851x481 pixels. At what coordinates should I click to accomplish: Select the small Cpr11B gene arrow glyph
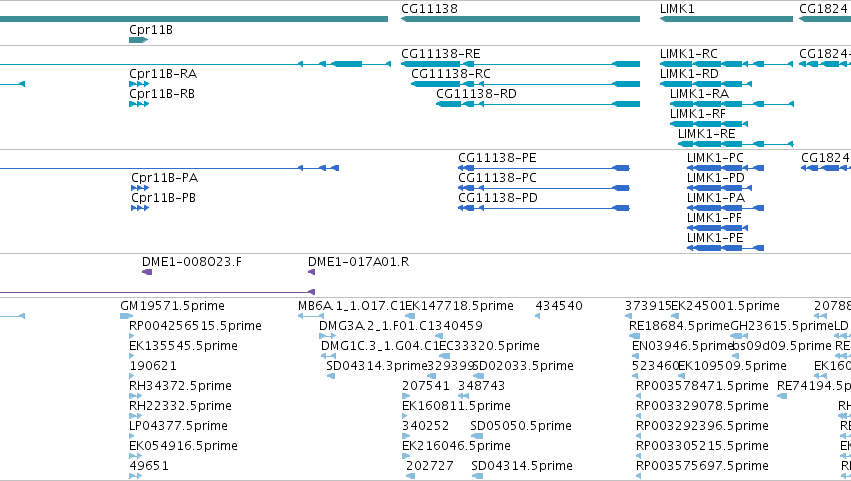pyautogui.click(x=138, y=40)
